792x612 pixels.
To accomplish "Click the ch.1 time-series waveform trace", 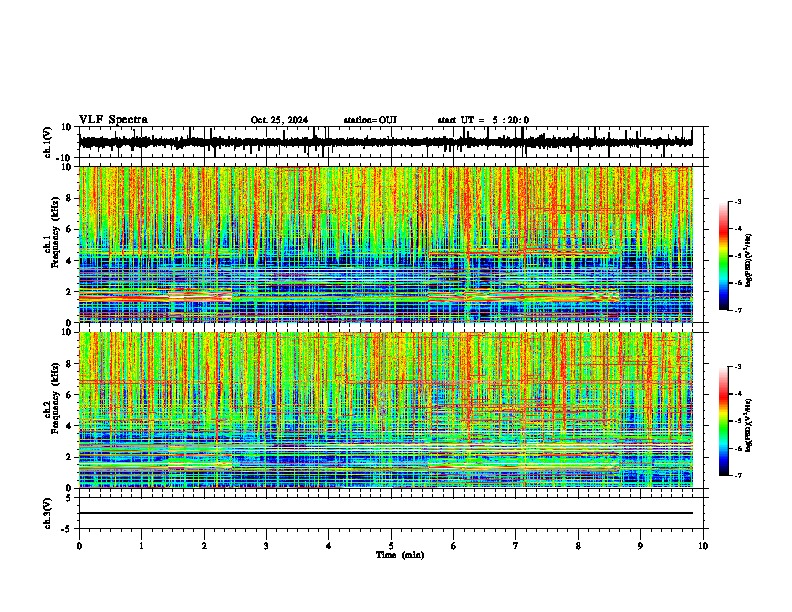I will [385, 142].
